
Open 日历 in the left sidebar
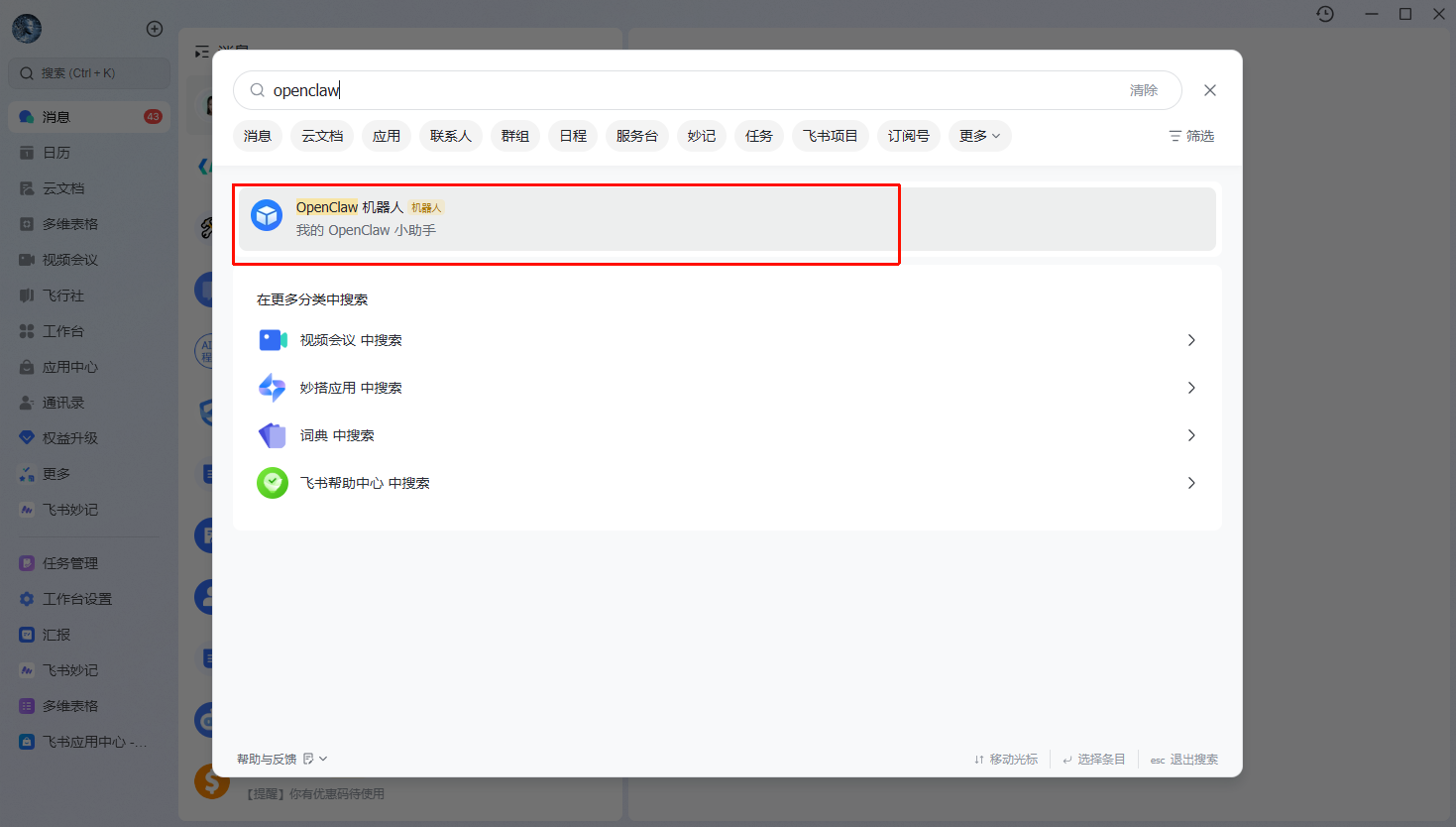pyautogui.click(x=56, y=153)
